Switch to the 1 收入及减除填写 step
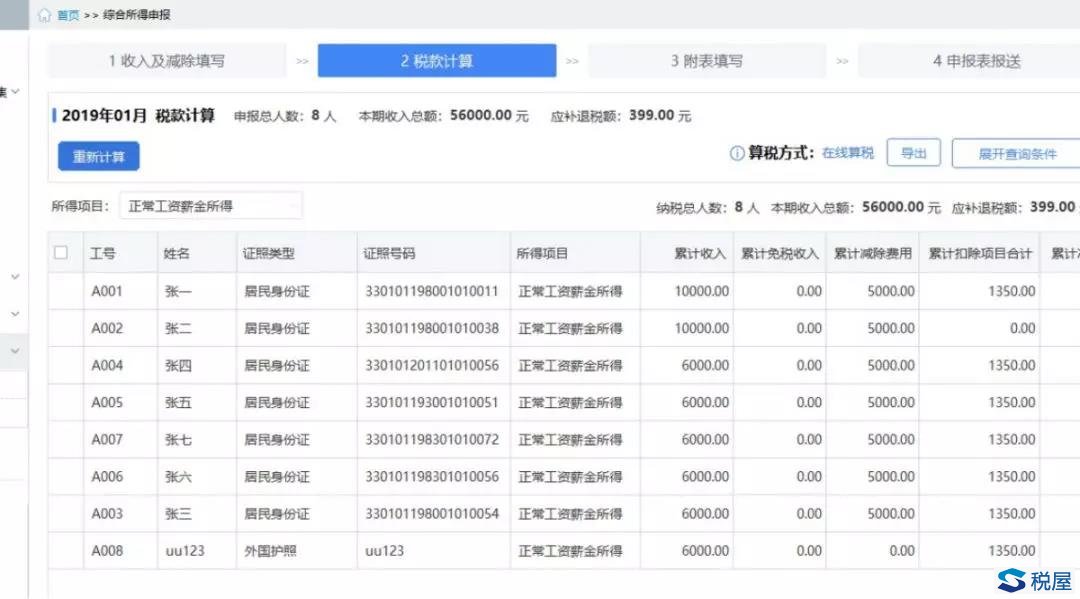The width and height of the screenshot is (1080, 599). (x=167, y=61)
